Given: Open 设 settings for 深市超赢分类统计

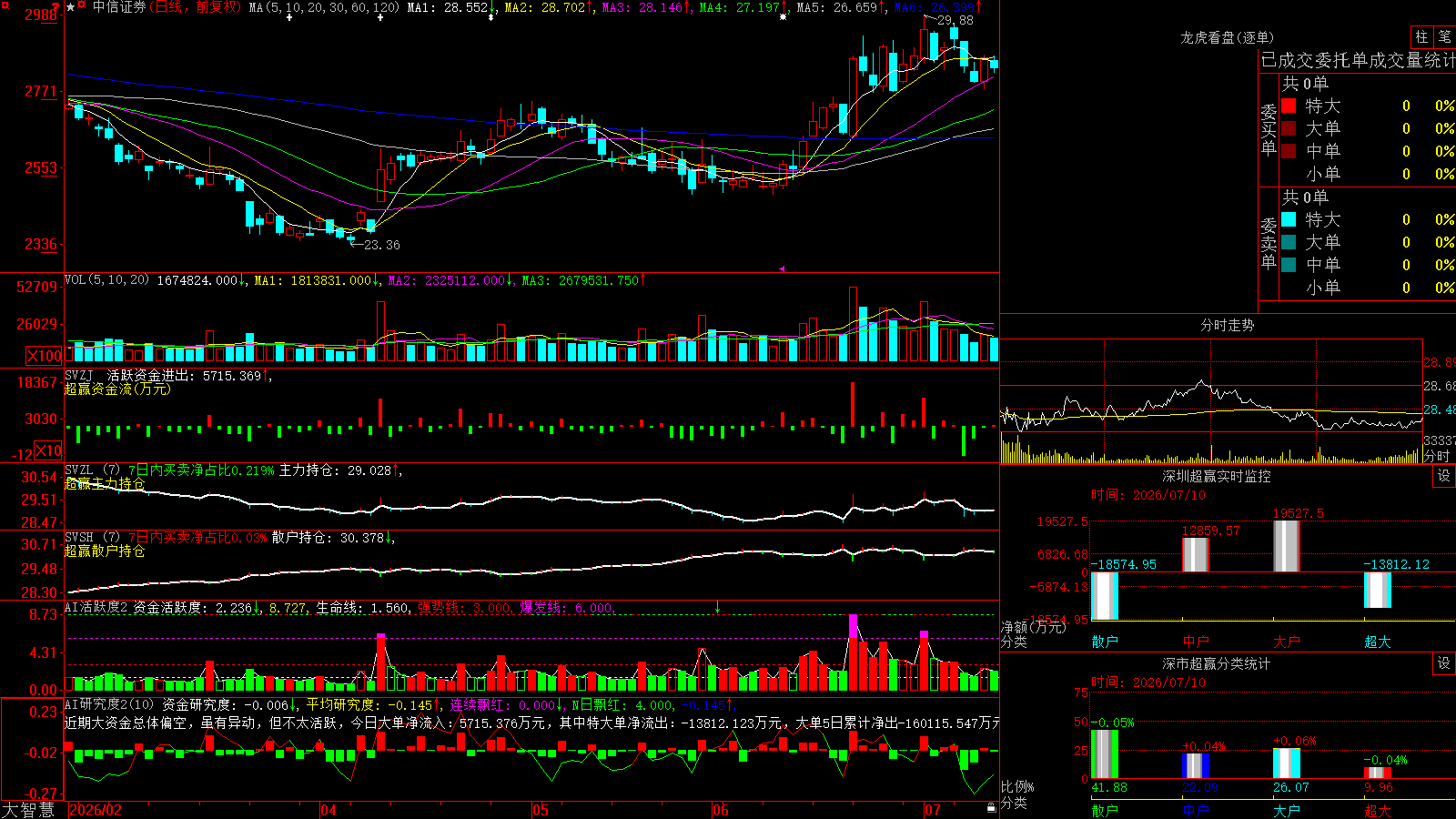Looking at the screenshot, I should pos(1444,663).
